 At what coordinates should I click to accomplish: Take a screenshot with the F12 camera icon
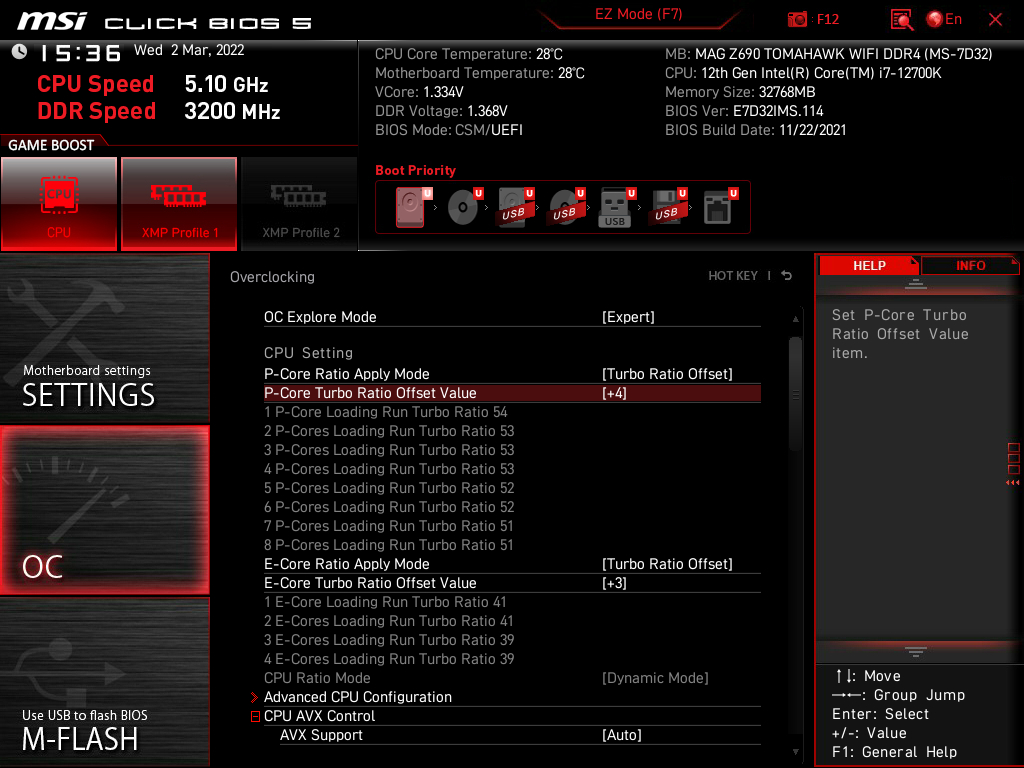pos(797,20)
